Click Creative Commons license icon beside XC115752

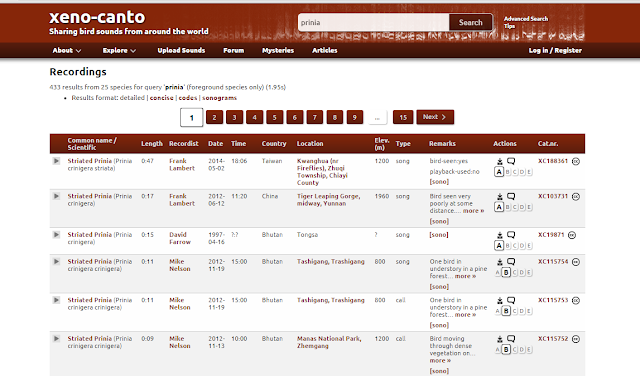click(x=576, y=339)
